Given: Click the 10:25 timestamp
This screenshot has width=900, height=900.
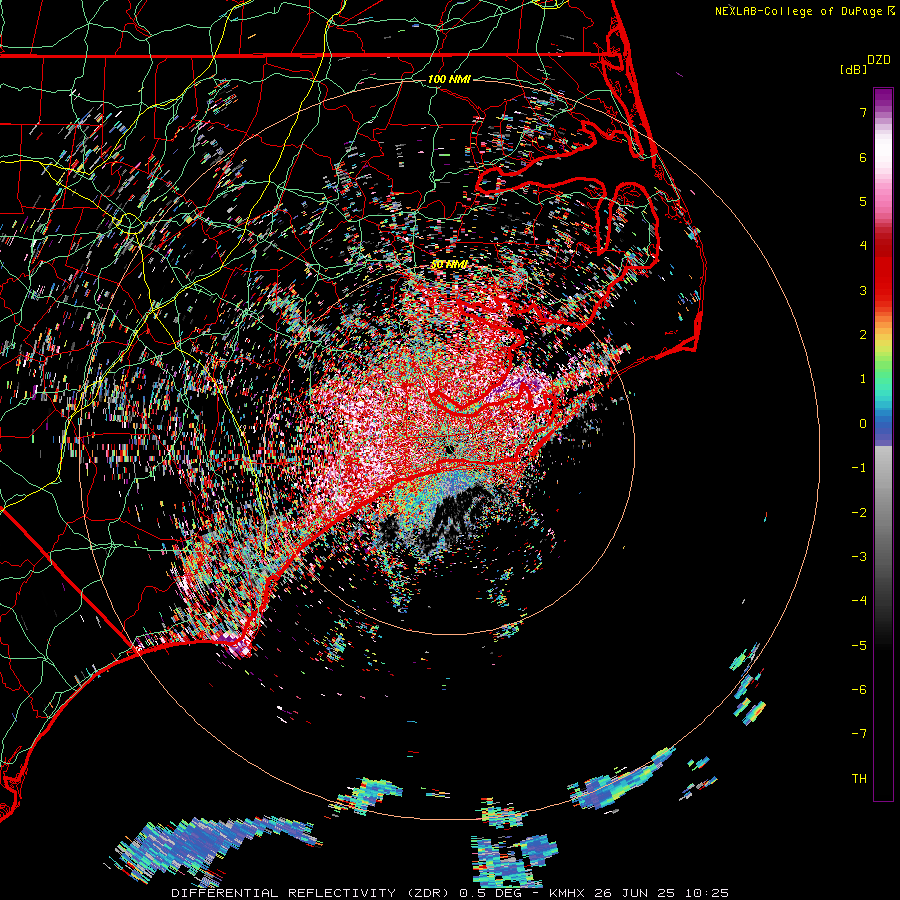Looking at the screenshot, I should point(707,893).
